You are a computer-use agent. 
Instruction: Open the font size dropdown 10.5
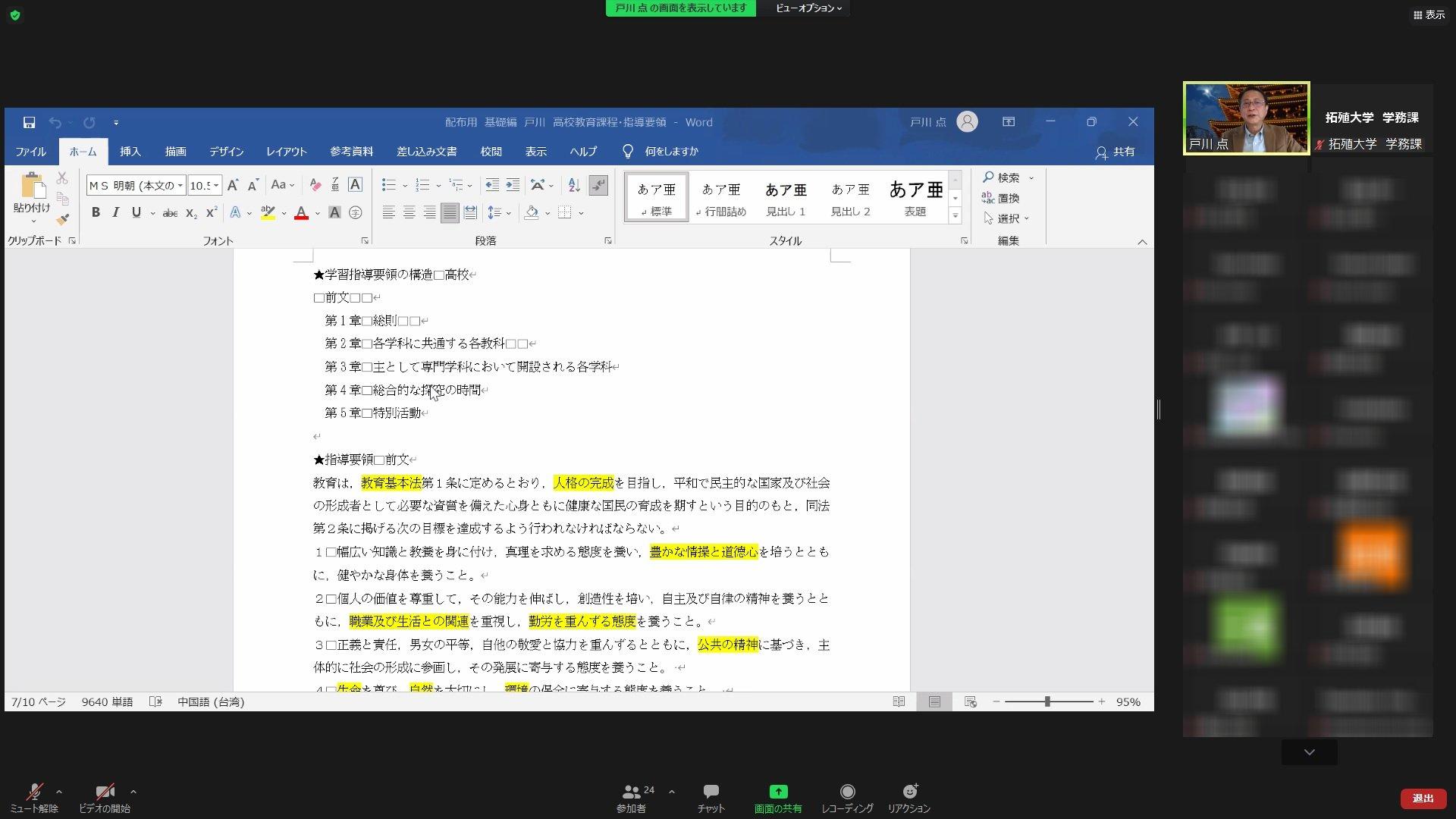point(216,186)
